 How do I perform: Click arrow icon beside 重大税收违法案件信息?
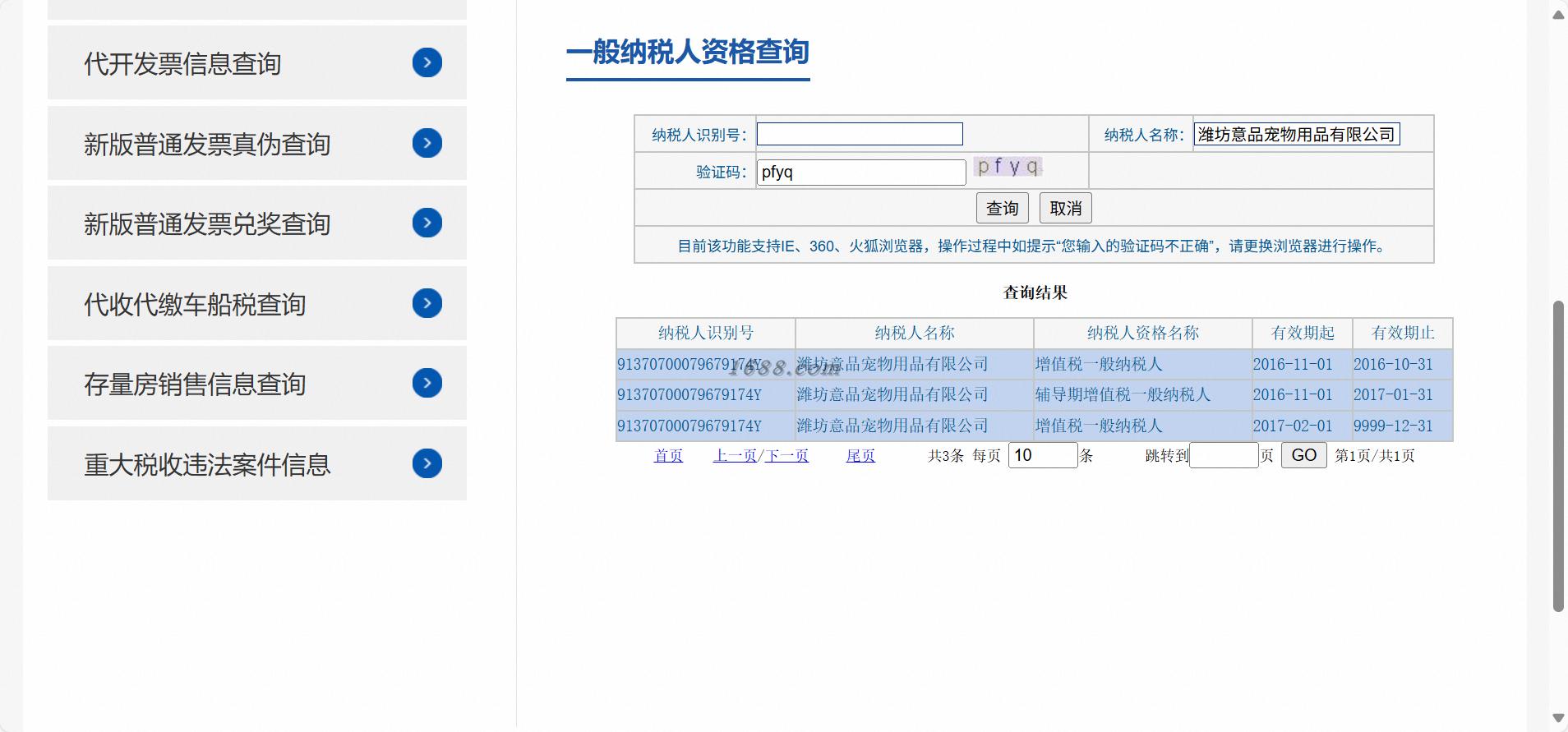pos(427,463)
